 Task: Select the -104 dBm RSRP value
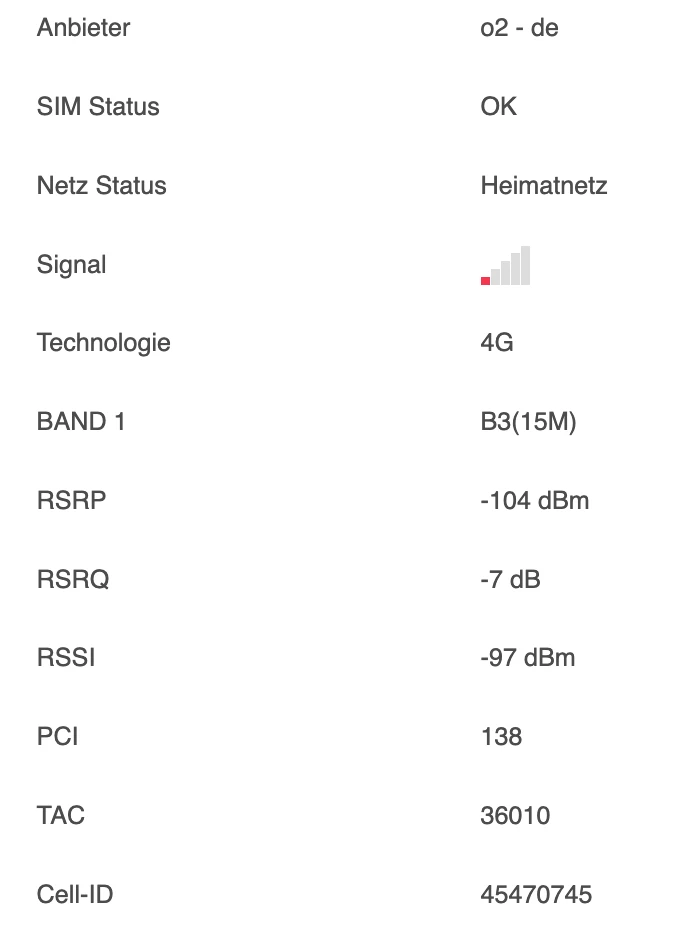pyautogui.click(x=535, y=501)
